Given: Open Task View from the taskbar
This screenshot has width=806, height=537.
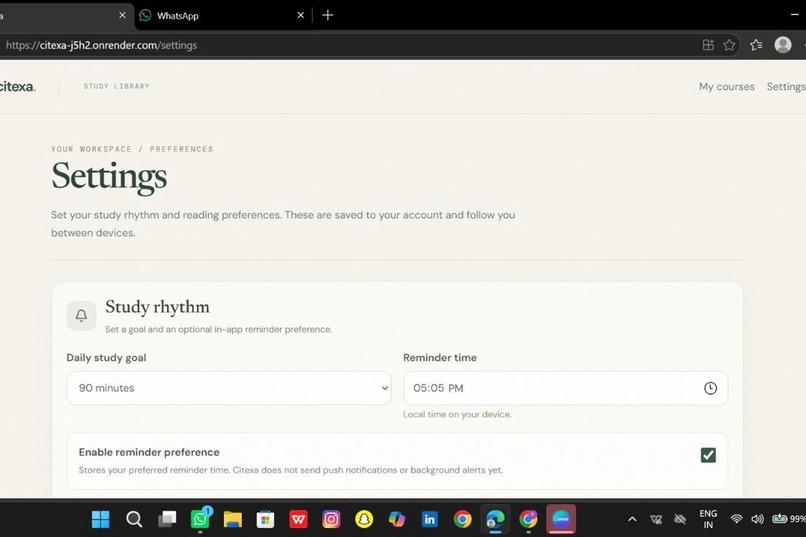Looking at the screenshot, I should point(167,519).
